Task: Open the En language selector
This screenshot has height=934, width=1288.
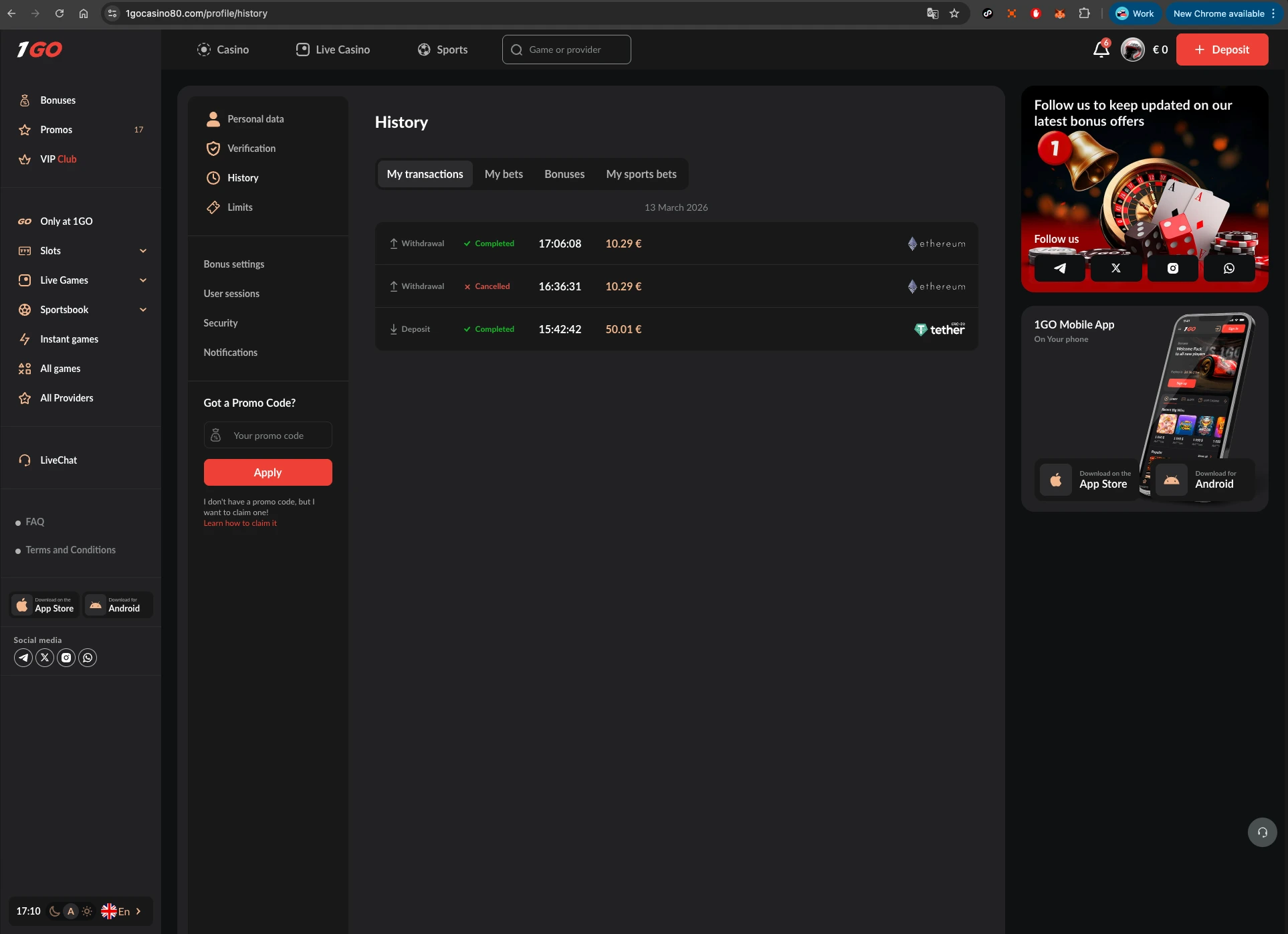Action: pos(121,911)
